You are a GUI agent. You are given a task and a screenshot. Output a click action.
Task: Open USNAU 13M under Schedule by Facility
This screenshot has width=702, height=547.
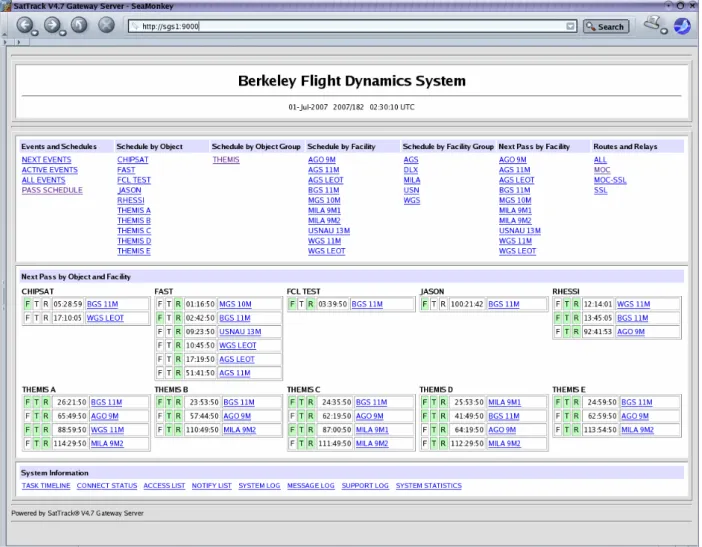[329, 231]
